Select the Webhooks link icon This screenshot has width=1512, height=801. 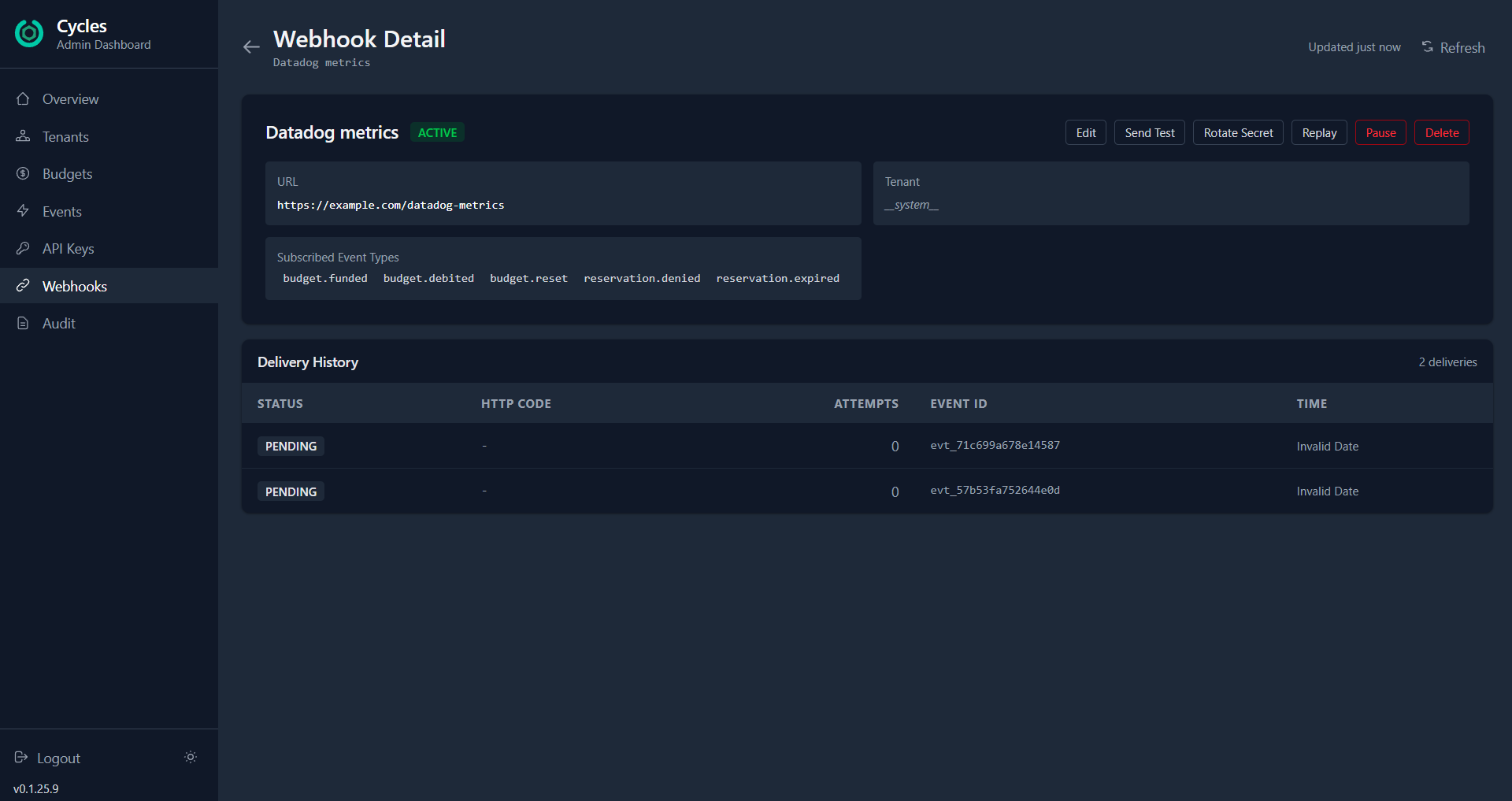pyautogui.click(x=23, y=285)
